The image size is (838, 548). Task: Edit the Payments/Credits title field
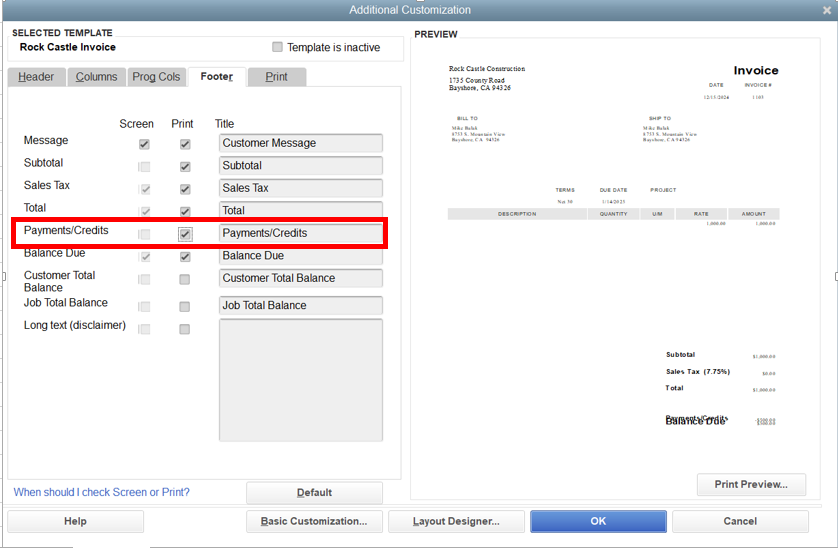click(300, 233)
